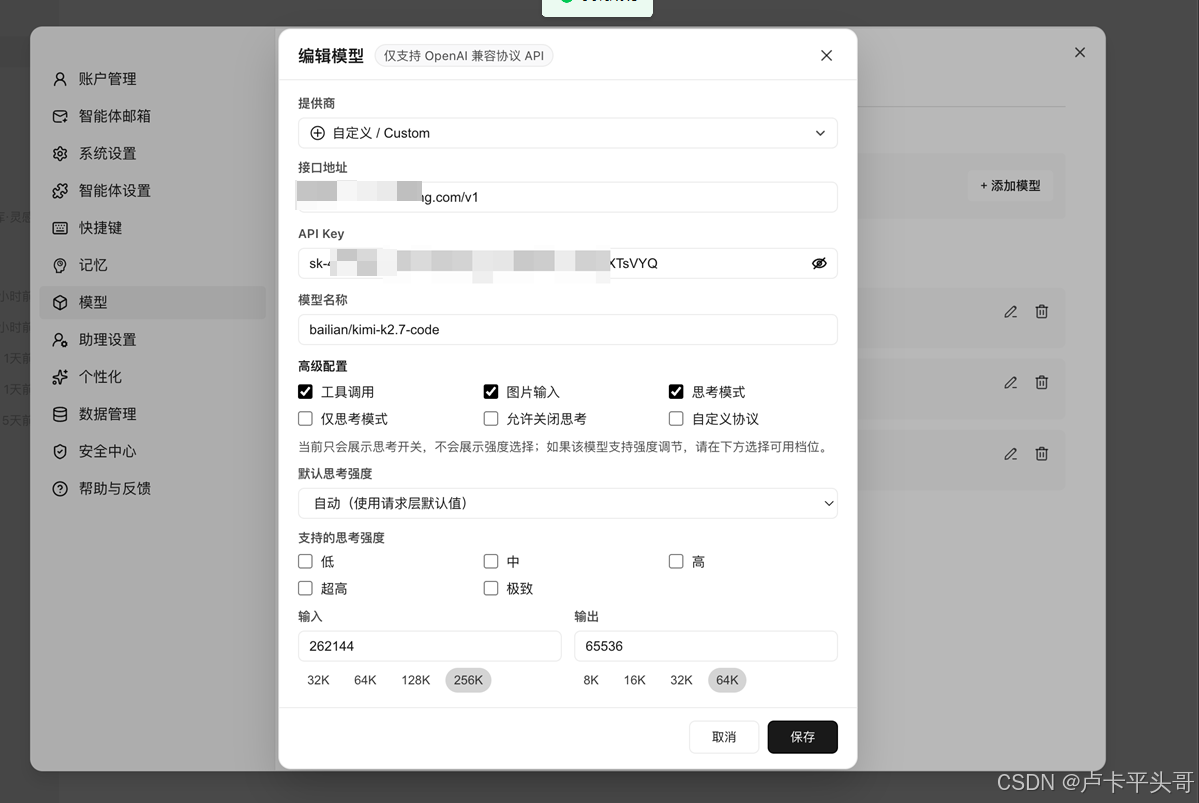Click the edit pencil icon of third model row
This screenshot has width=1199, height=803.
click(1010, 454)
